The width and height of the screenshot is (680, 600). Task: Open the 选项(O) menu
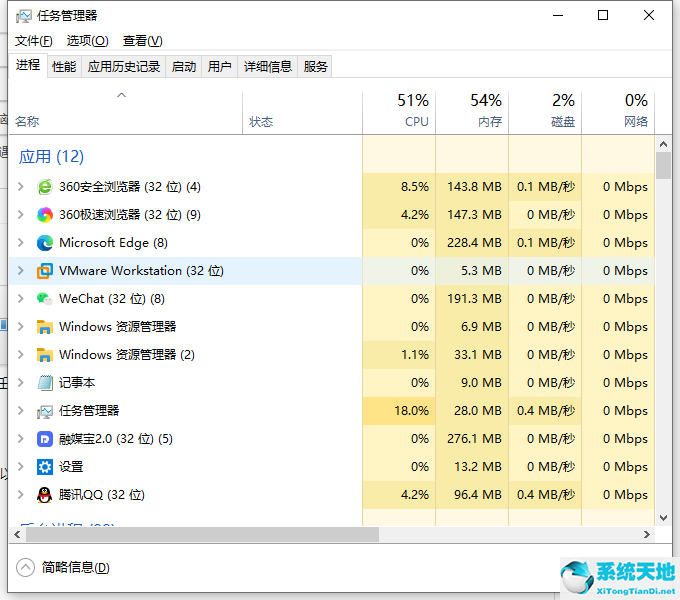[x=87, y=41]
